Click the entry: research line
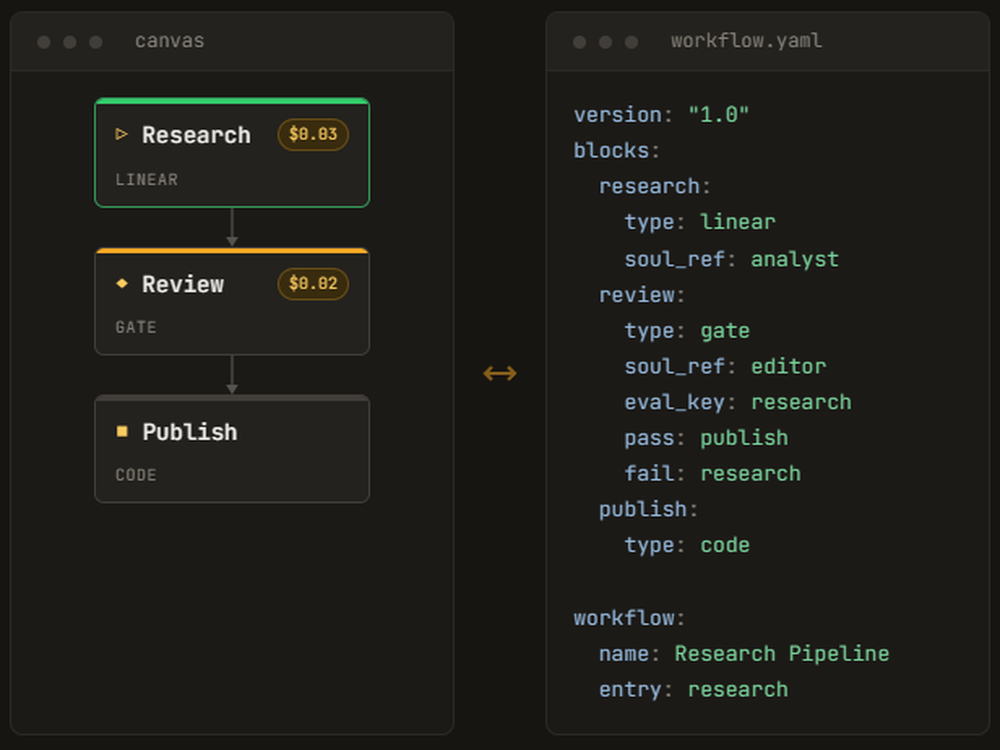Image resolution: width=1000 pixels, height=750 pixels. click(x=693, y=689)
